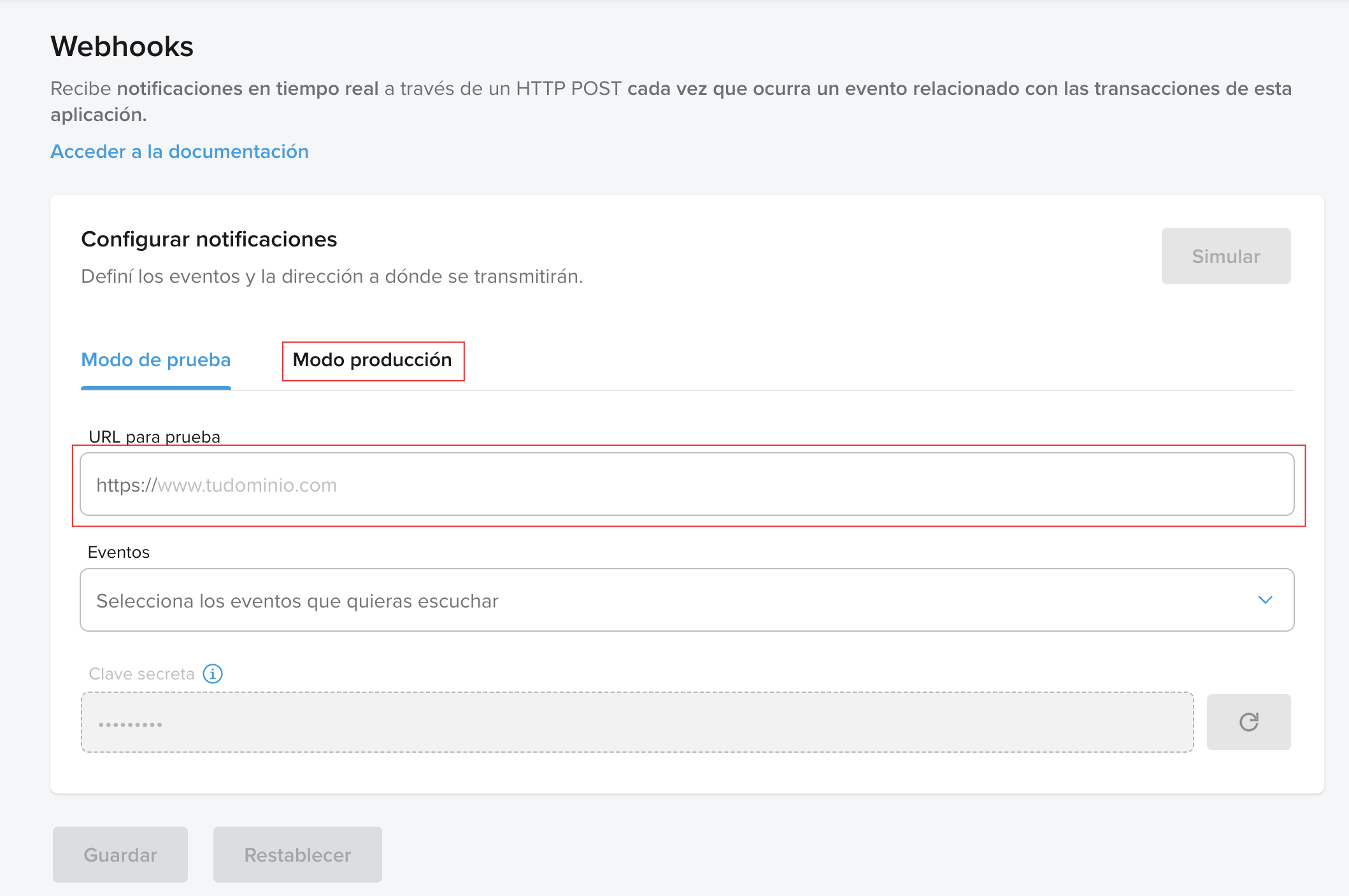The height and width of the screenshot is (896, 1349).
Task: Click the Eventos dropdown chevron arrow
Action: pos(1265,600)
